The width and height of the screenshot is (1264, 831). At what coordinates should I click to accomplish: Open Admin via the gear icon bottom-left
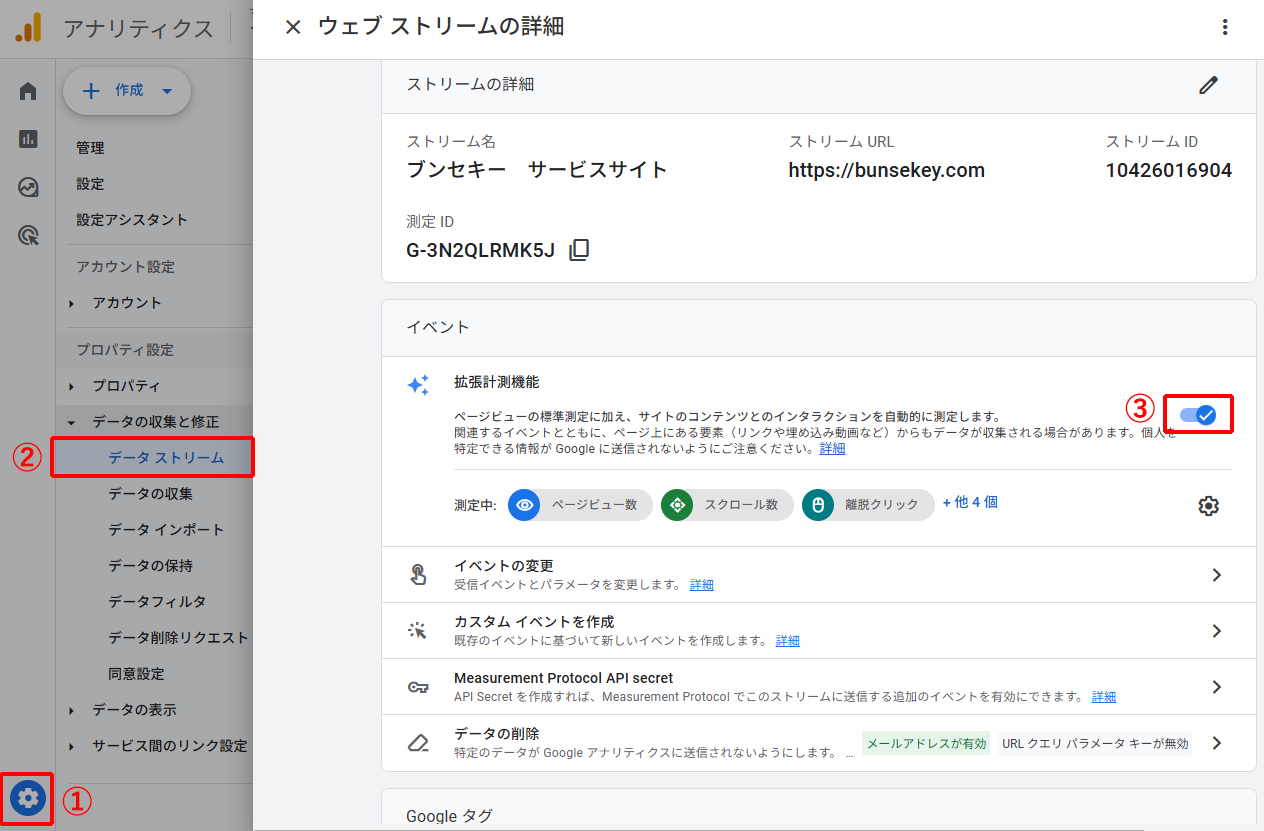(27, 799)
